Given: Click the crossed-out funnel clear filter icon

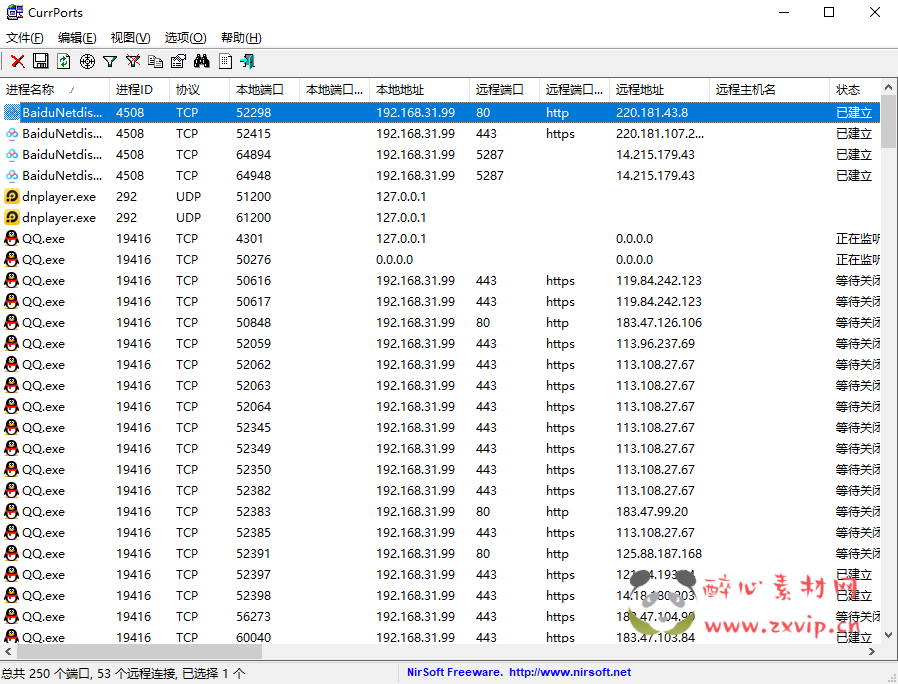Looking at the screenshot, I should tap(133, 62).
